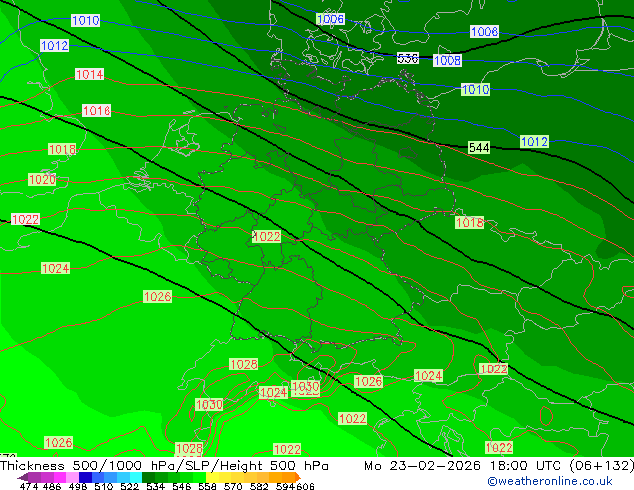Click legend scale value '510'

pos(104,486)
